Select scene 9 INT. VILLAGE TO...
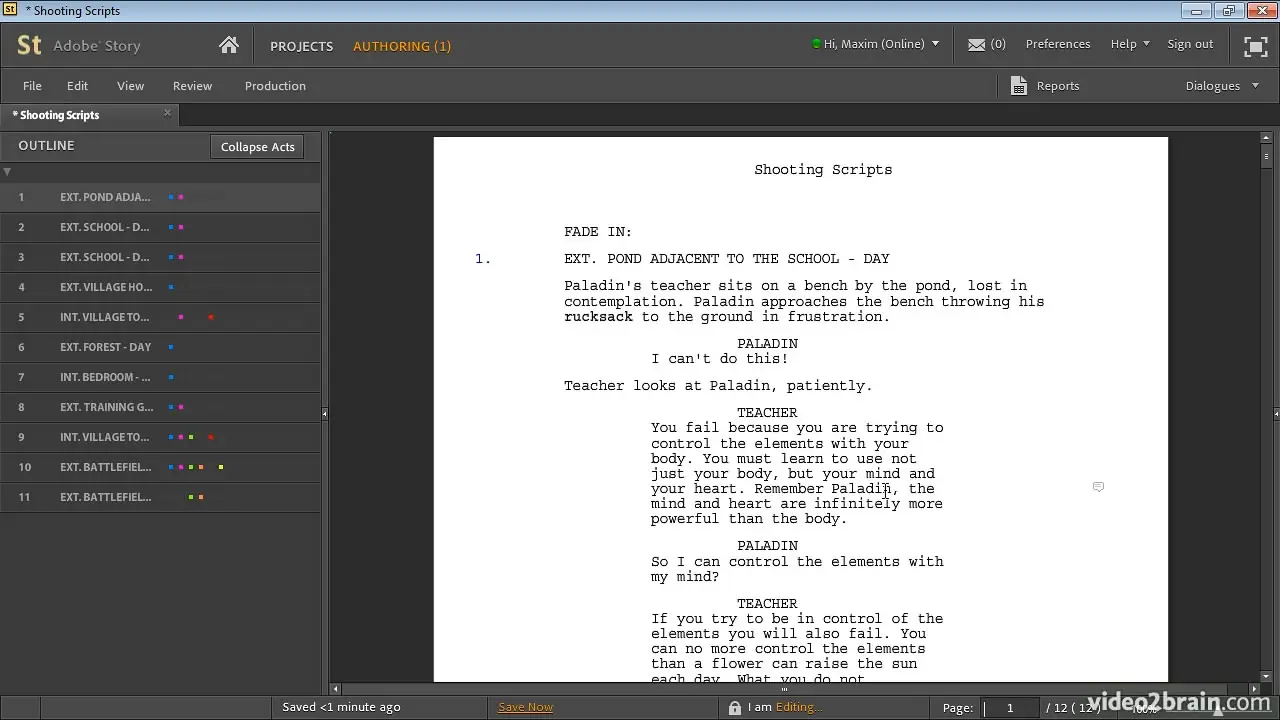1280x720 pixels. [x=160, y=437]
